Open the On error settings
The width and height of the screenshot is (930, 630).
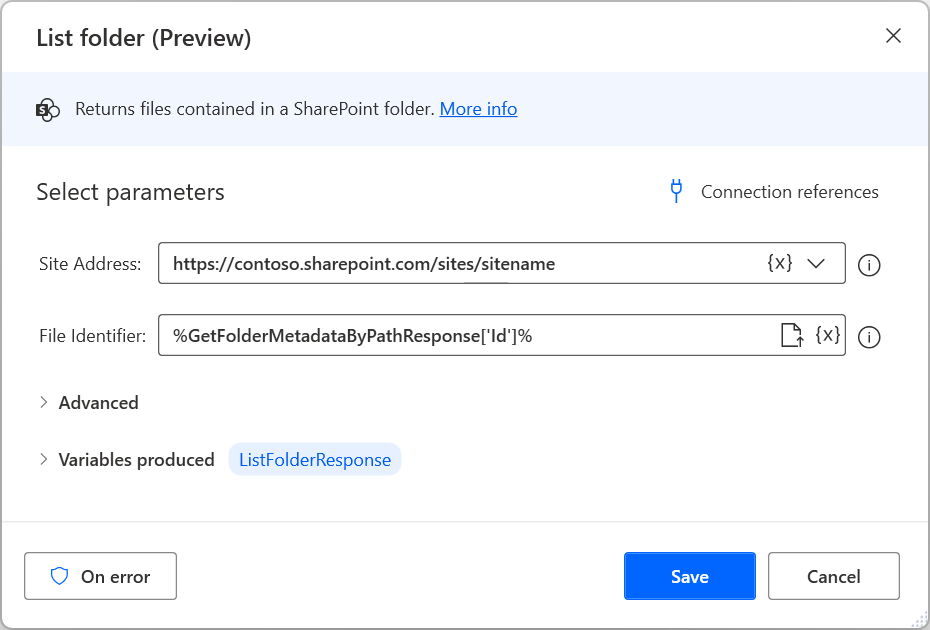pos(100,576)
